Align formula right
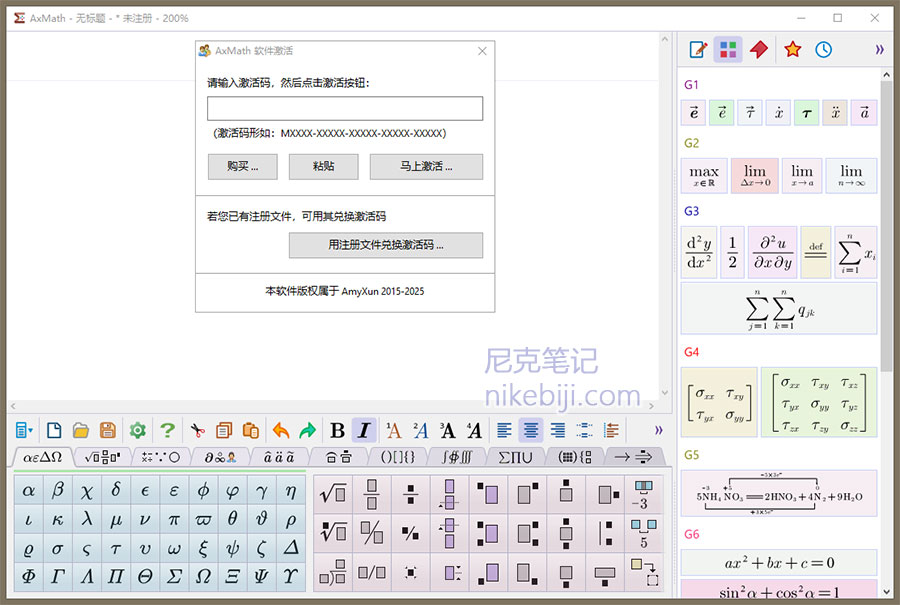Screen dimensions: 900x605 (x=557, y=430)
